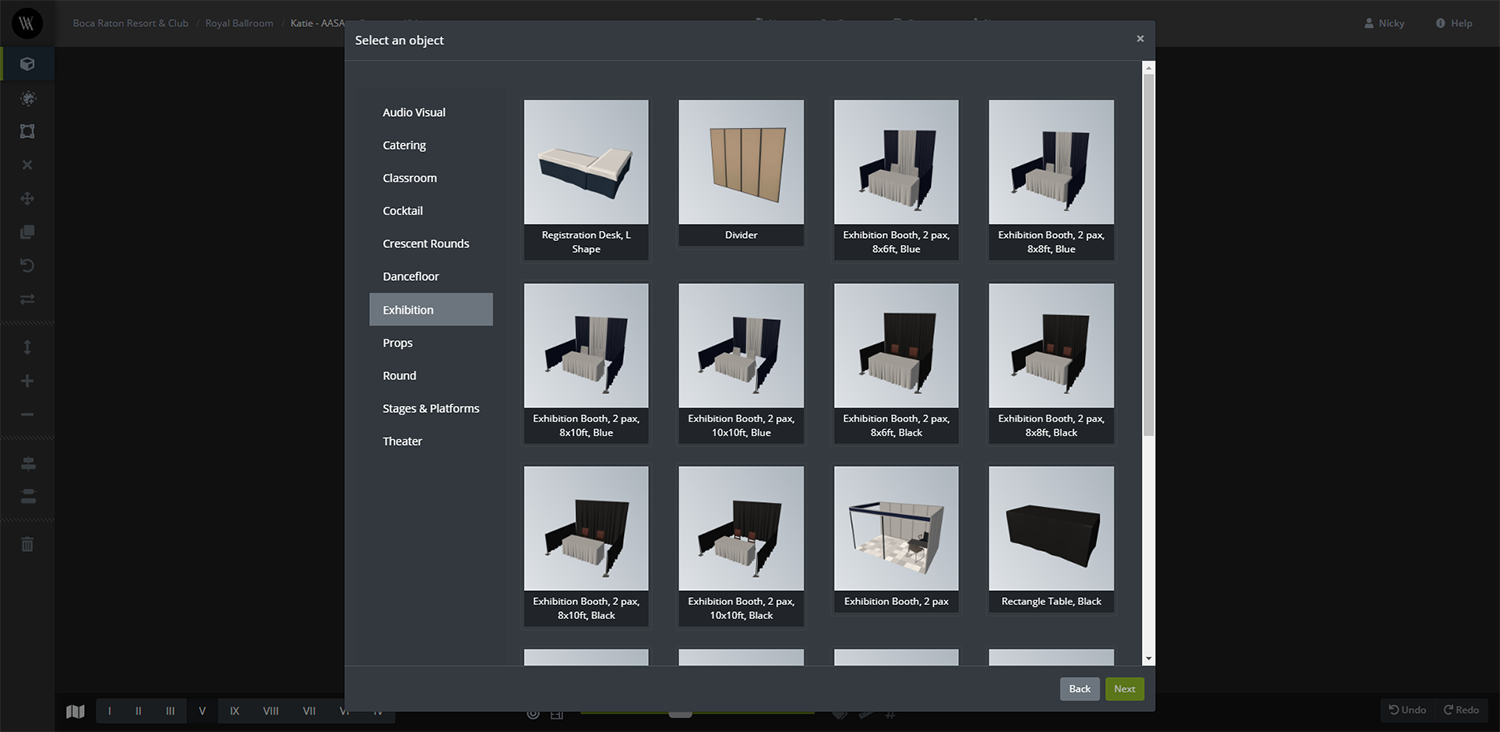Select Exhibition Booth 2 pax 10x10ft Blue
This screenshot has width=1500, height=732.
(741, 363)
